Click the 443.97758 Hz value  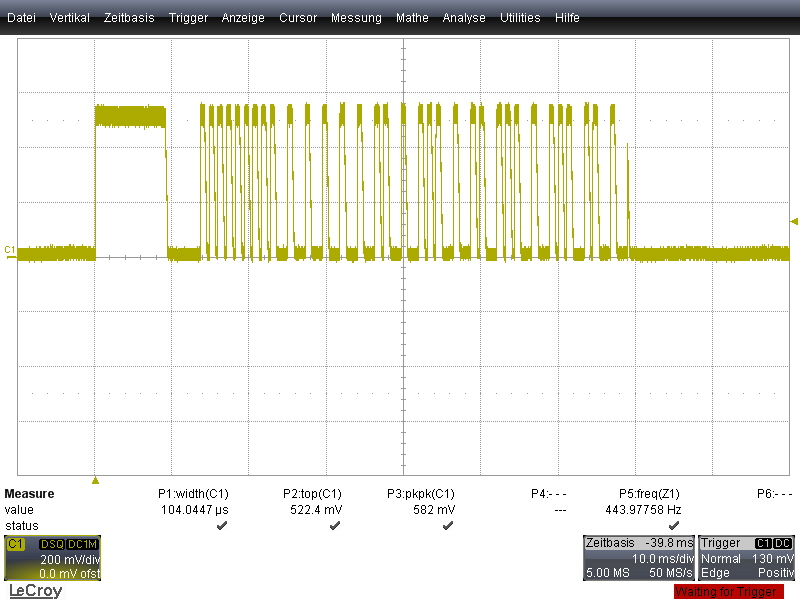[643, 510]
